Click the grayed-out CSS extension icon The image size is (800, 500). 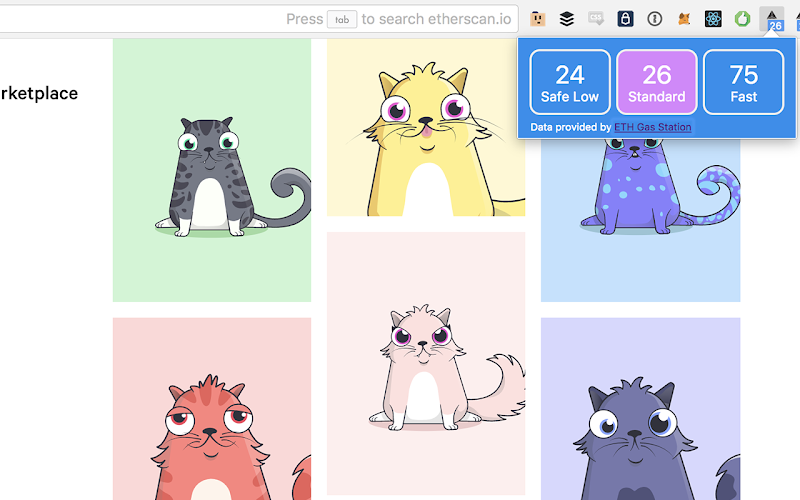click(x=596, y=19)
